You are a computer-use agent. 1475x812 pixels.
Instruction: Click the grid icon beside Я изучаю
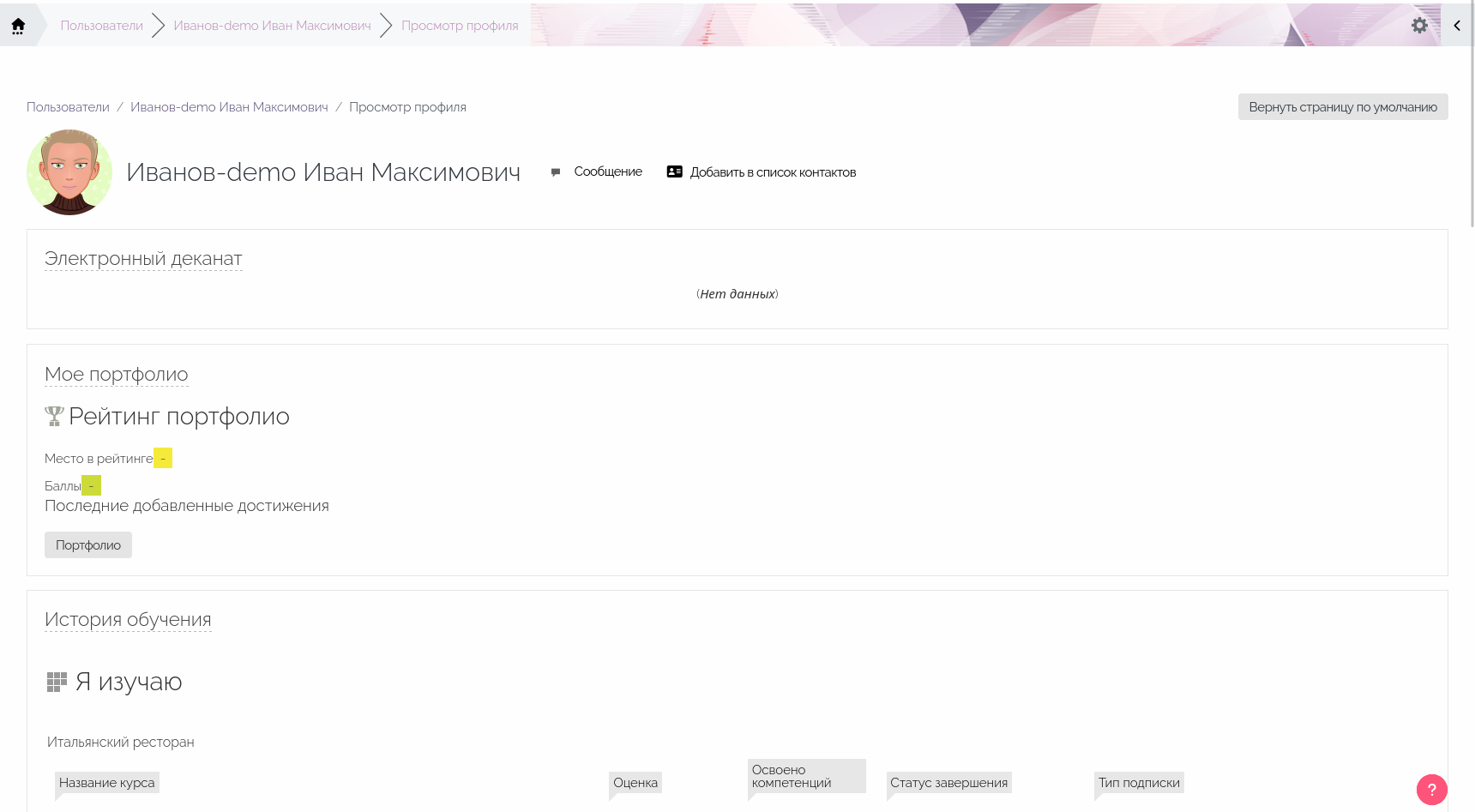point(57,683)
